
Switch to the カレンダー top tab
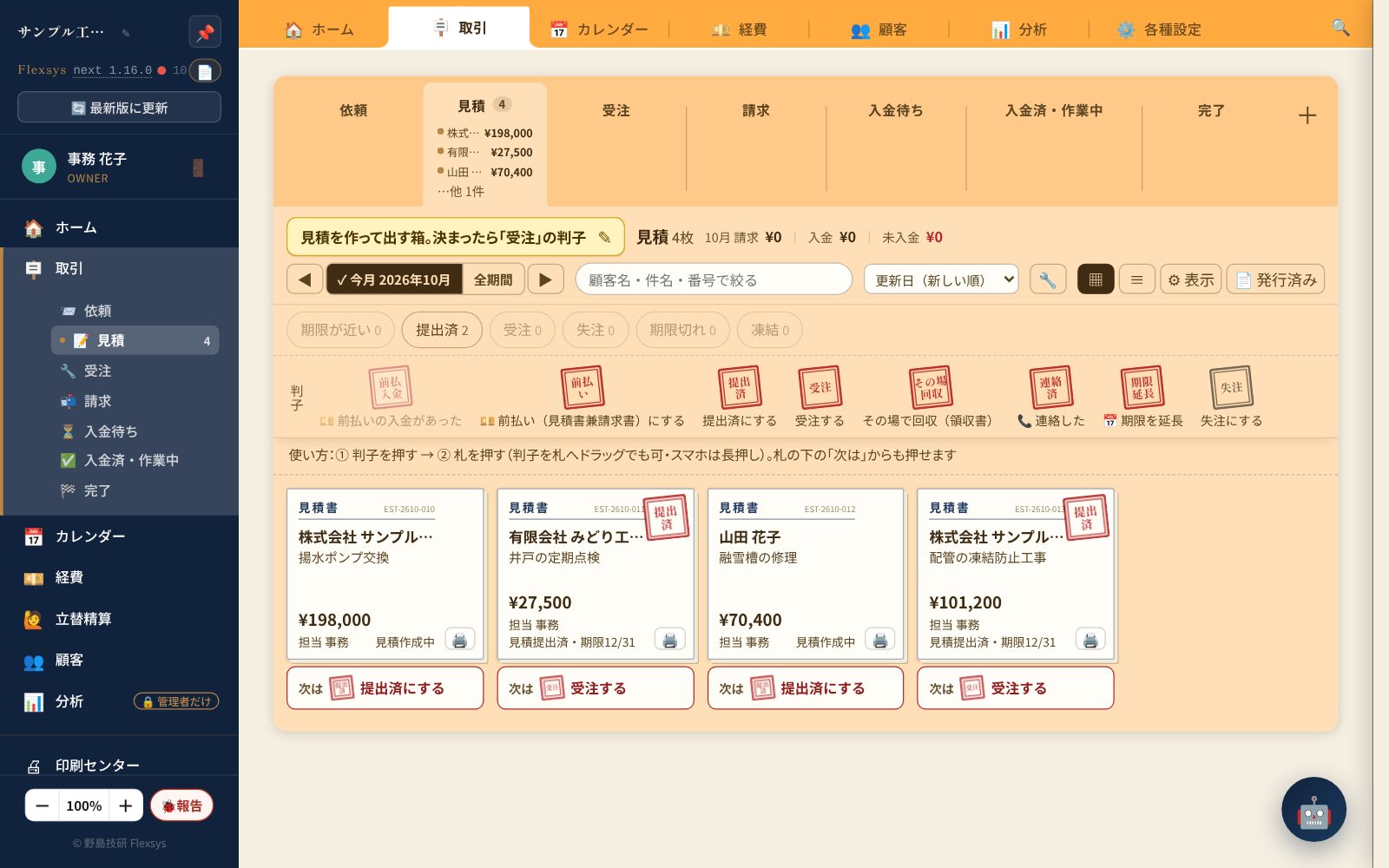click(599, 30)
